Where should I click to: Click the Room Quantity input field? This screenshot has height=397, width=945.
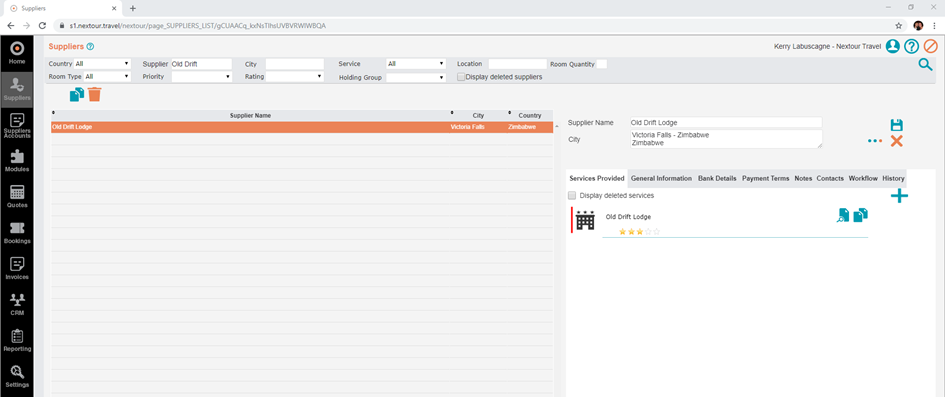601,63
